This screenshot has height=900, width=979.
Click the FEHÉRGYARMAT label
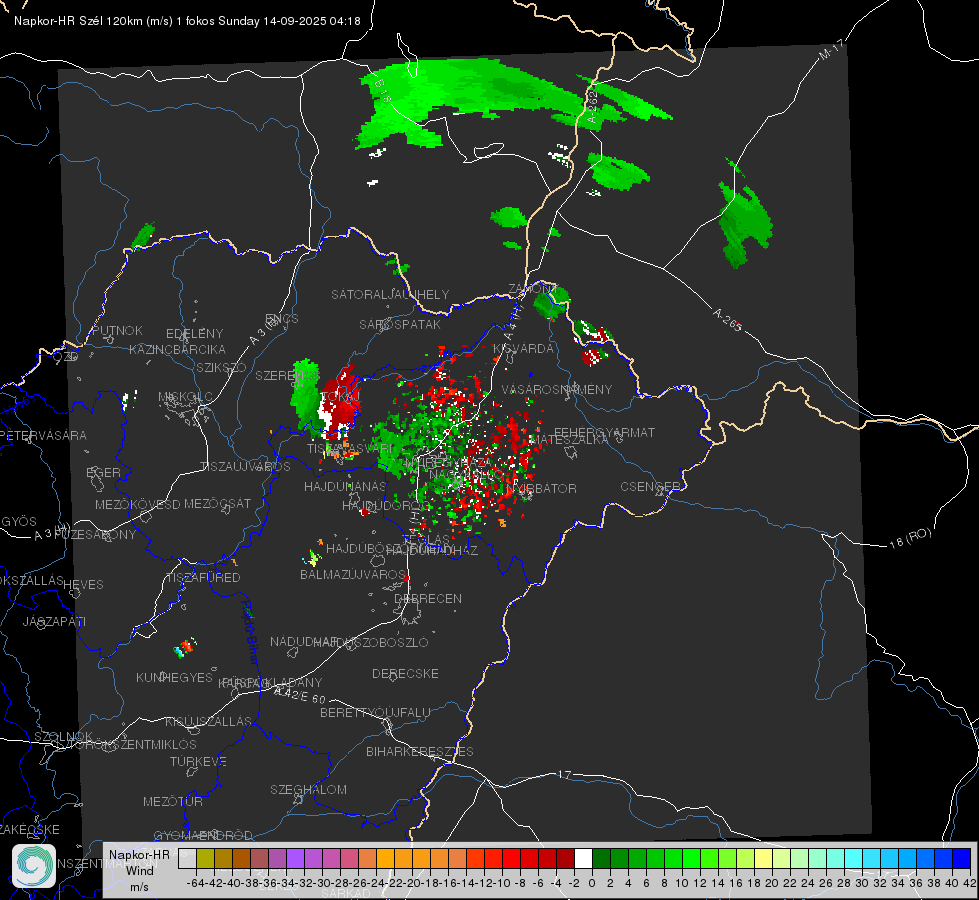(604, 432)
